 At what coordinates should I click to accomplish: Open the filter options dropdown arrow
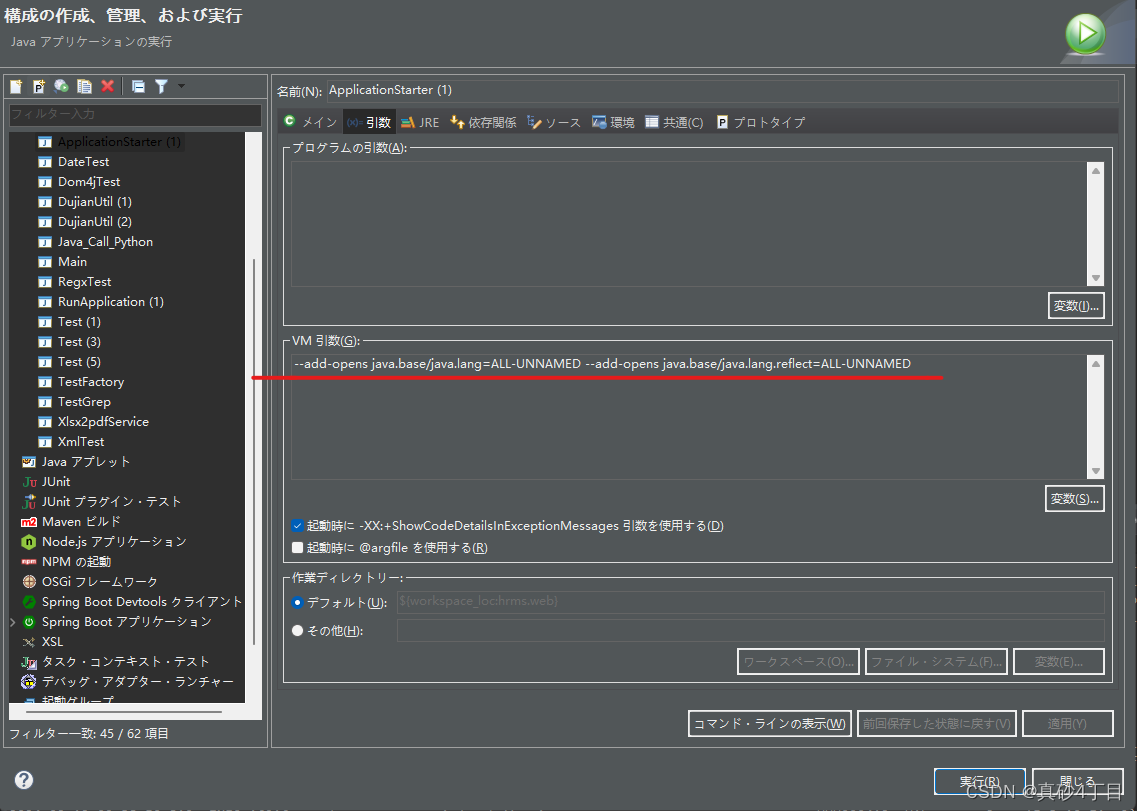[181, 86]
